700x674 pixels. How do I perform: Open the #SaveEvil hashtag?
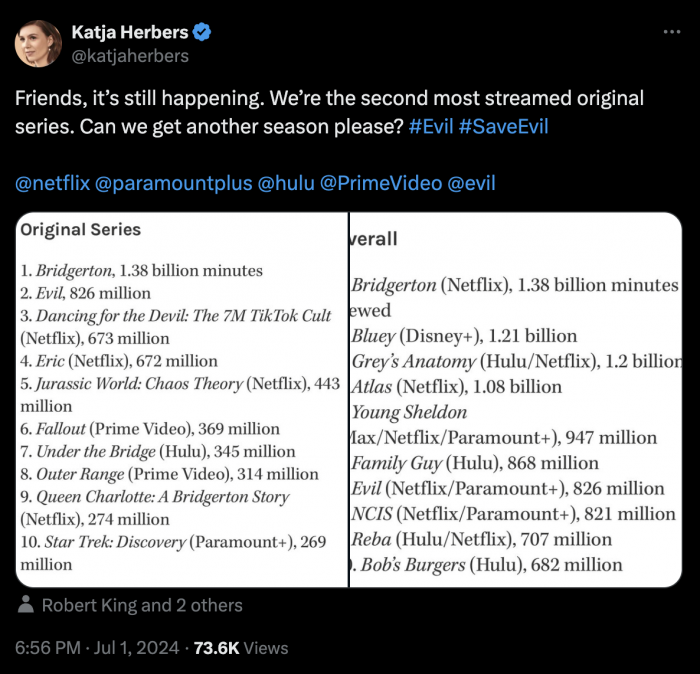click(x=503, y=126)
